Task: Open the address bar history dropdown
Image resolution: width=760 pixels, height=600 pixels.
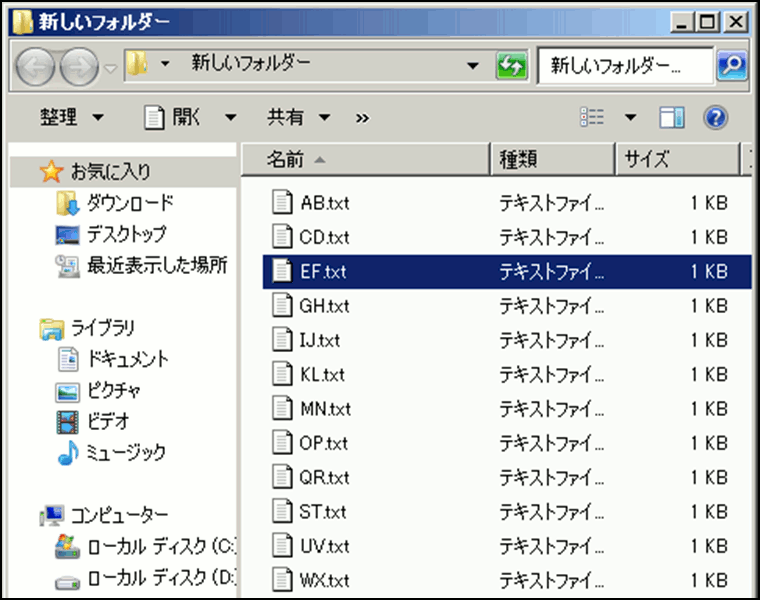Action: pos(474,66)
